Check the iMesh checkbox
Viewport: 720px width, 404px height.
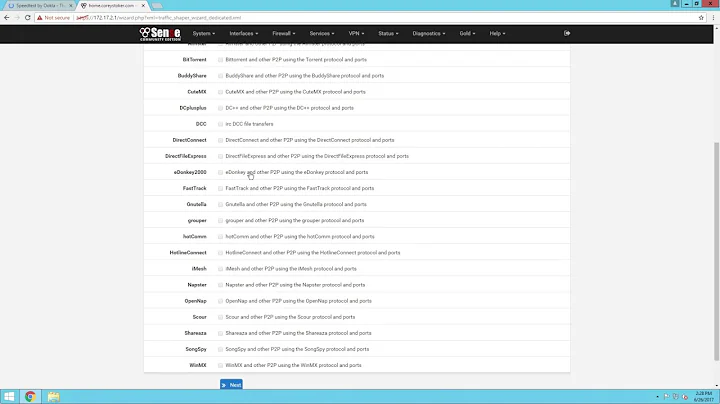point(220,269)
